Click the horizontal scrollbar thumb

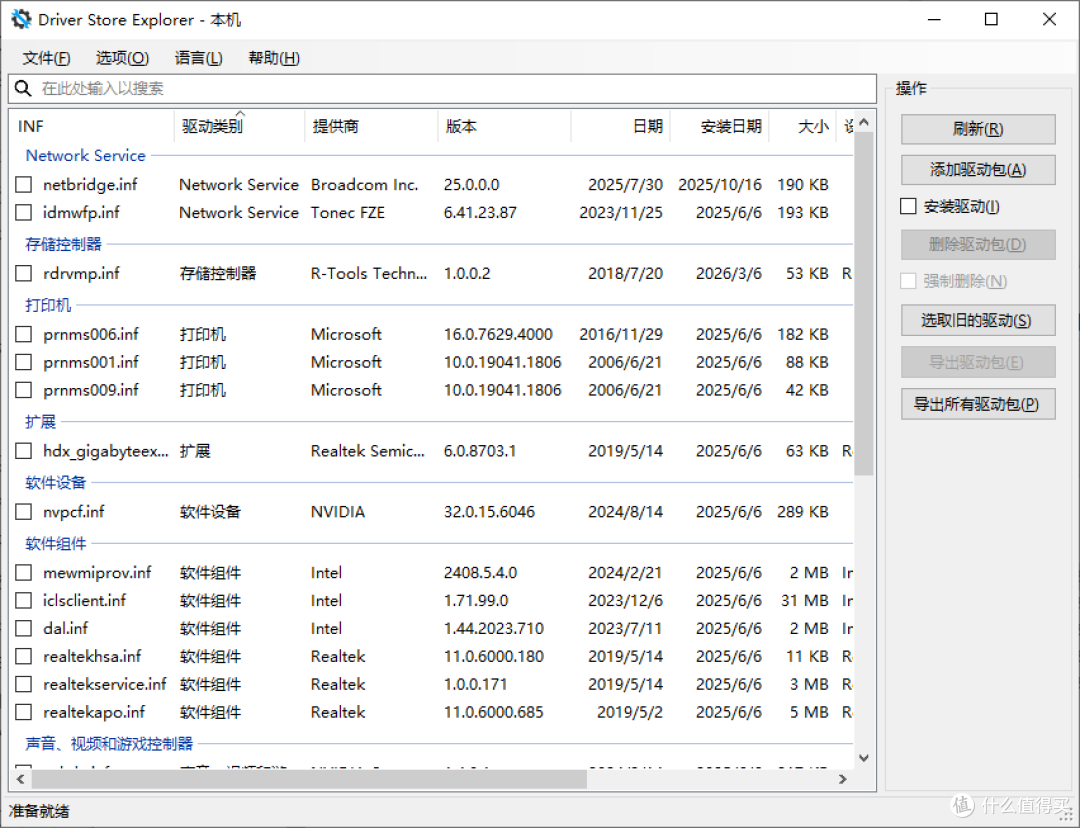click(x=309, y=779)
